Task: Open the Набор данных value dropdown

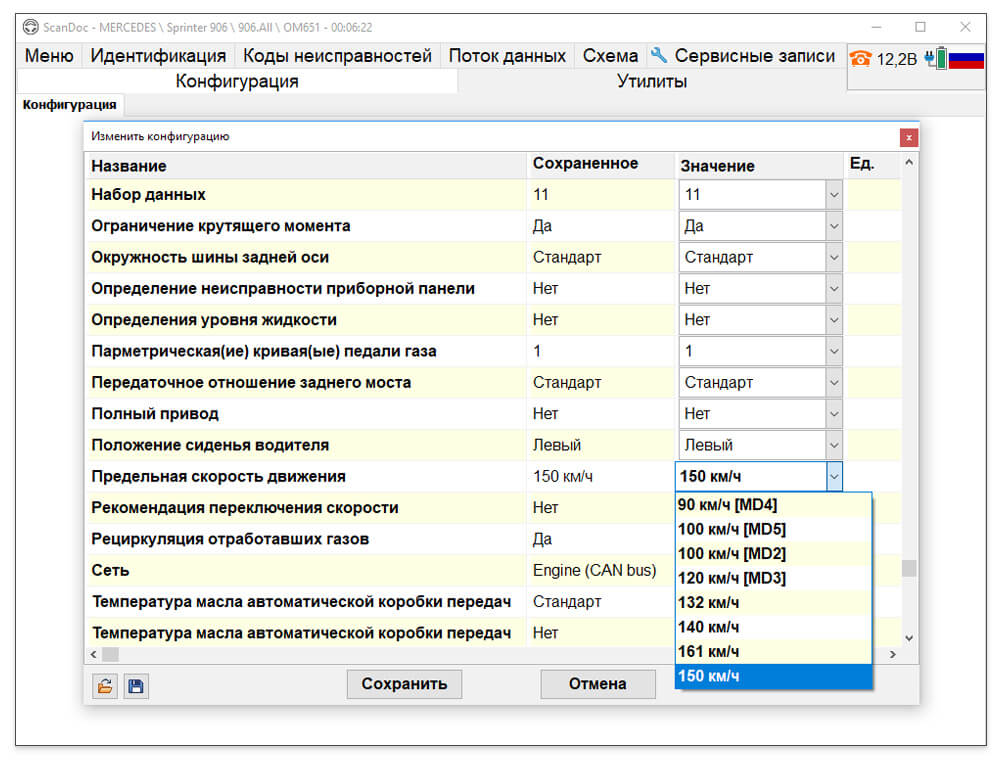Action: point(834,195)
